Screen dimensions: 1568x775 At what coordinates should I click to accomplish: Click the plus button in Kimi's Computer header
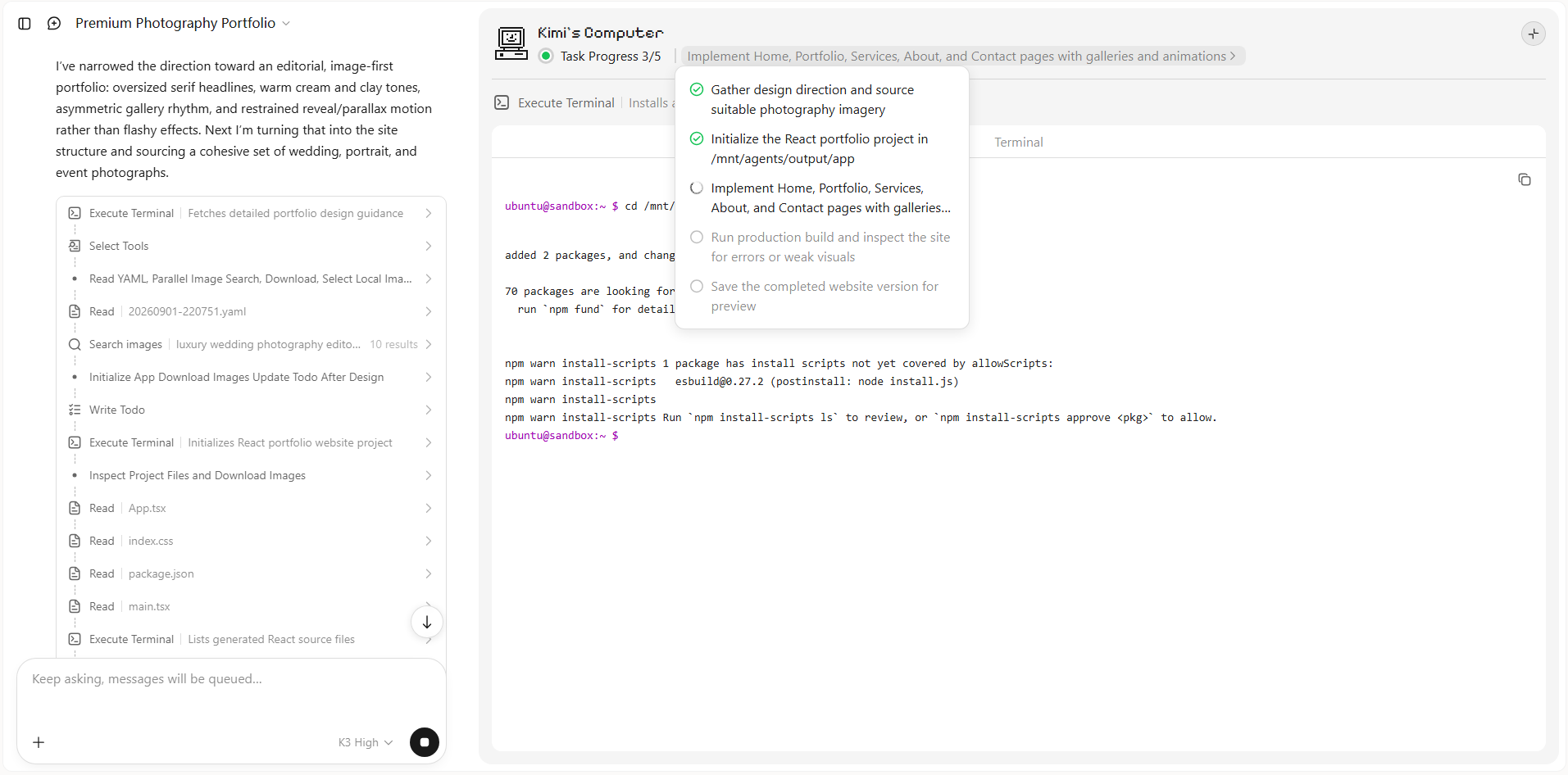click(x=1534, y=34)
